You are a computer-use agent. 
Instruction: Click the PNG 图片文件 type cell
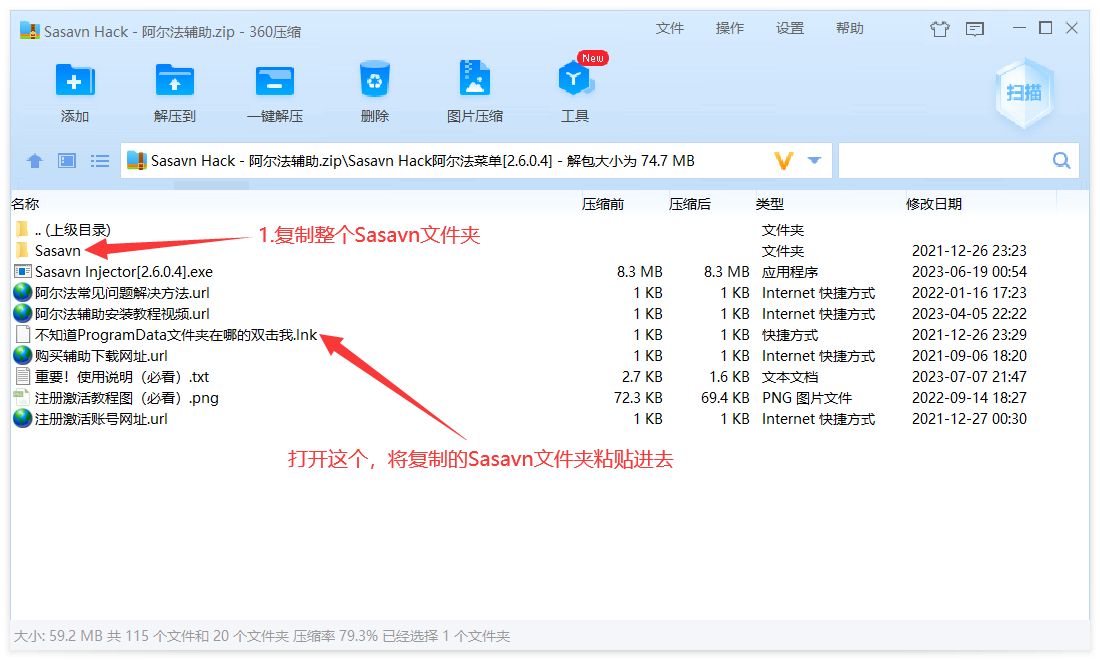pyautogui.click(x=807, y=398)
